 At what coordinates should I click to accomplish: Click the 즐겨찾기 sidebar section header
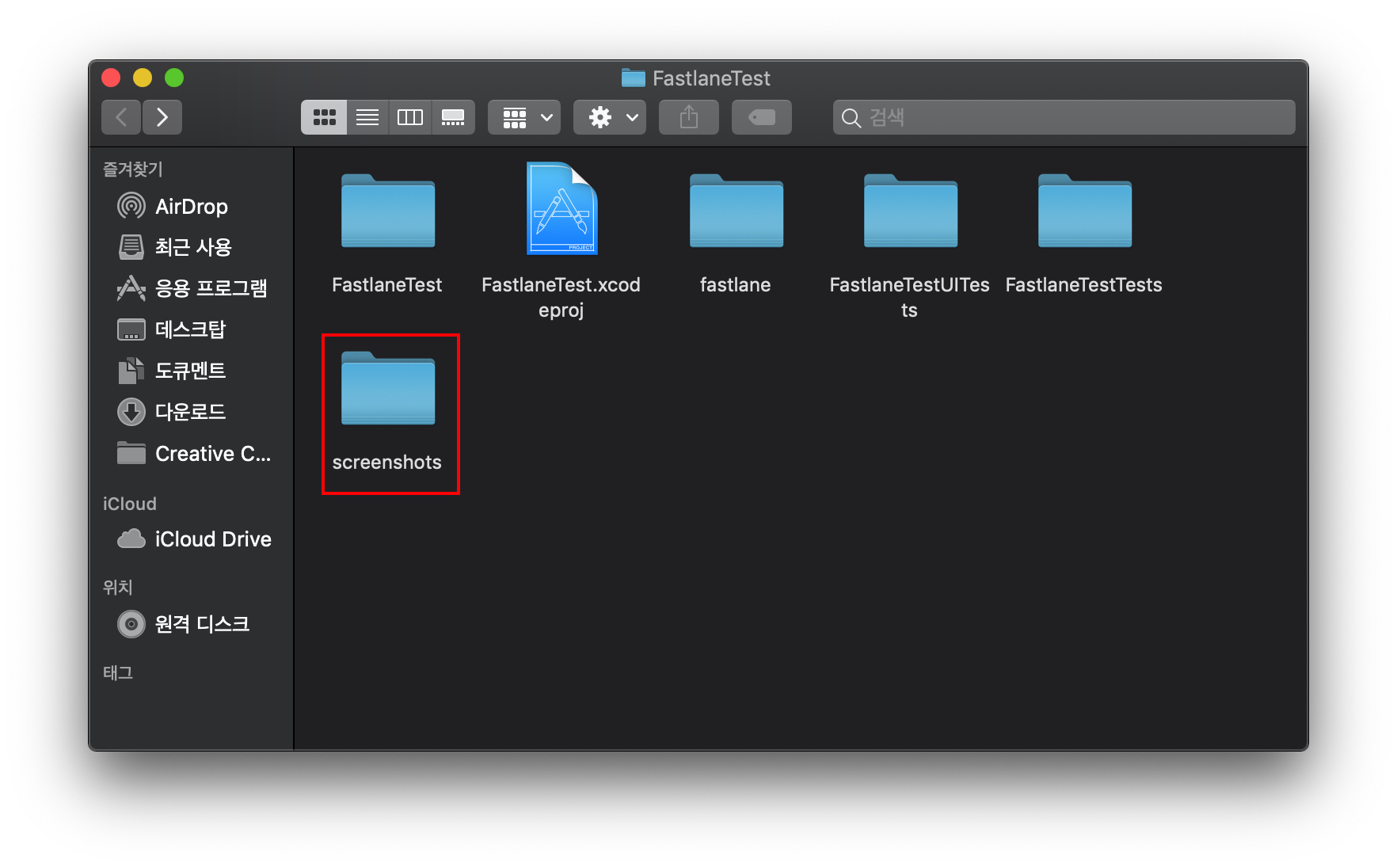point(133,169)
